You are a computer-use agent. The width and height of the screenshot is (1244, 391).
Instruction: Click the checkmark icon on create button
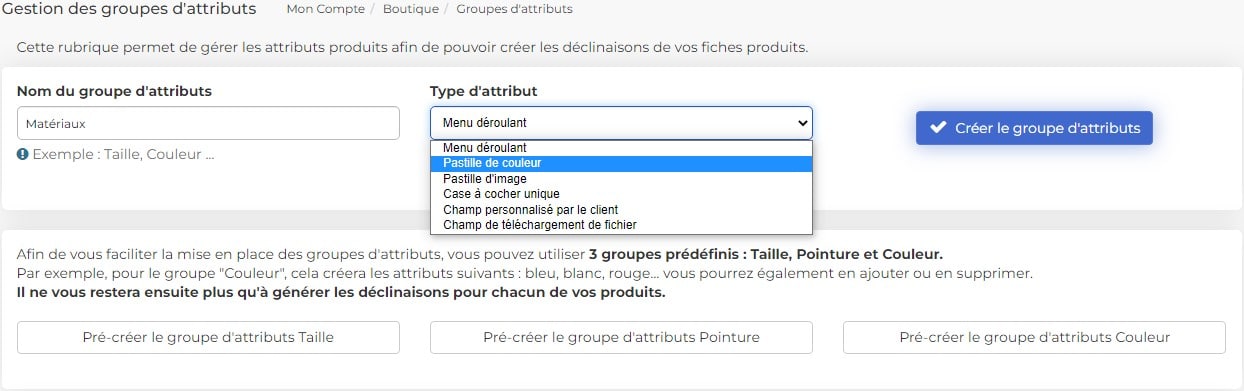(x=938, y=127)
